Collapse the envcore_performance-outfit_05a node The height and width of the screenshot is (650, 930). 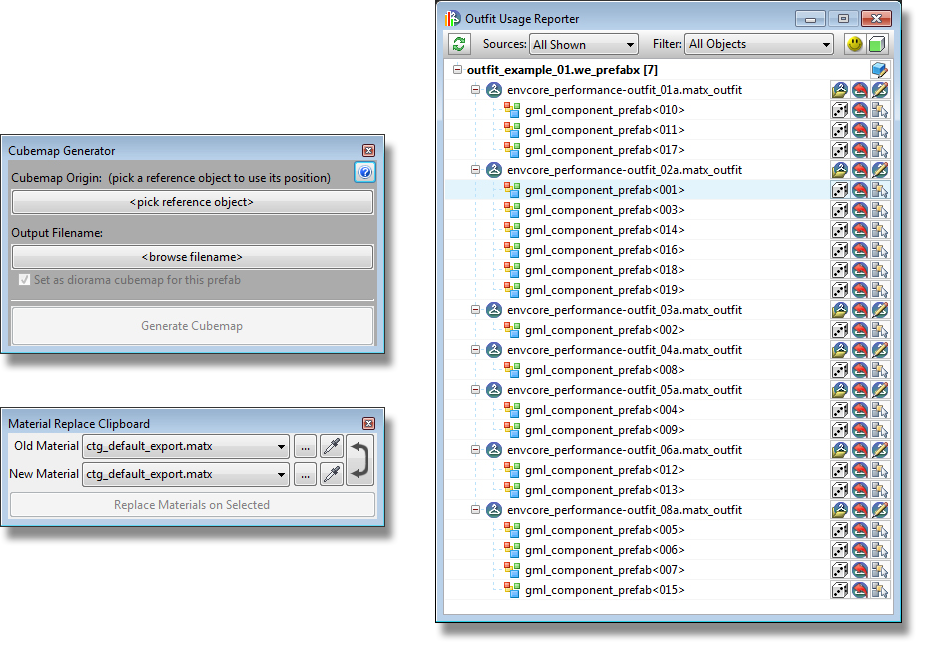pos(475,390)
